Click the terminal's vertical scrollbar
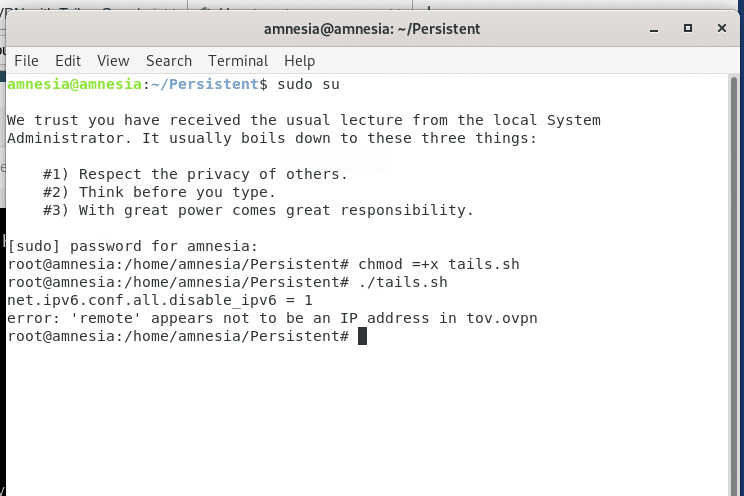 [734, 285]
